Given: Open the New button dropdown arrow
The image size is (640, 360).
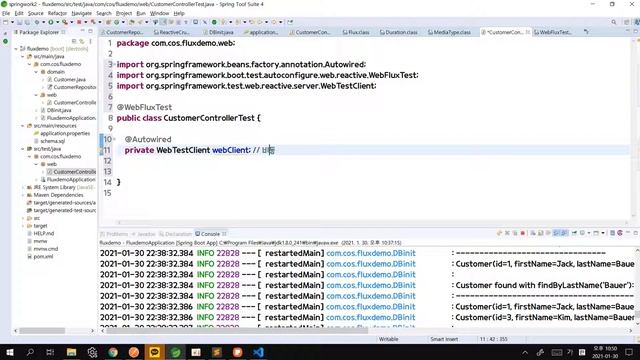Looking at the screenshot, I should pos(12,22).
